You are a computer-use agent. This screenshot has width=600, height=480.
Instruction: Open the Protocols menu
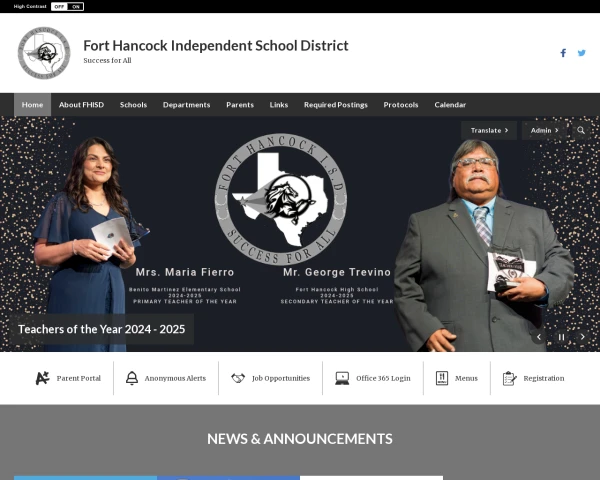(401, 104)
